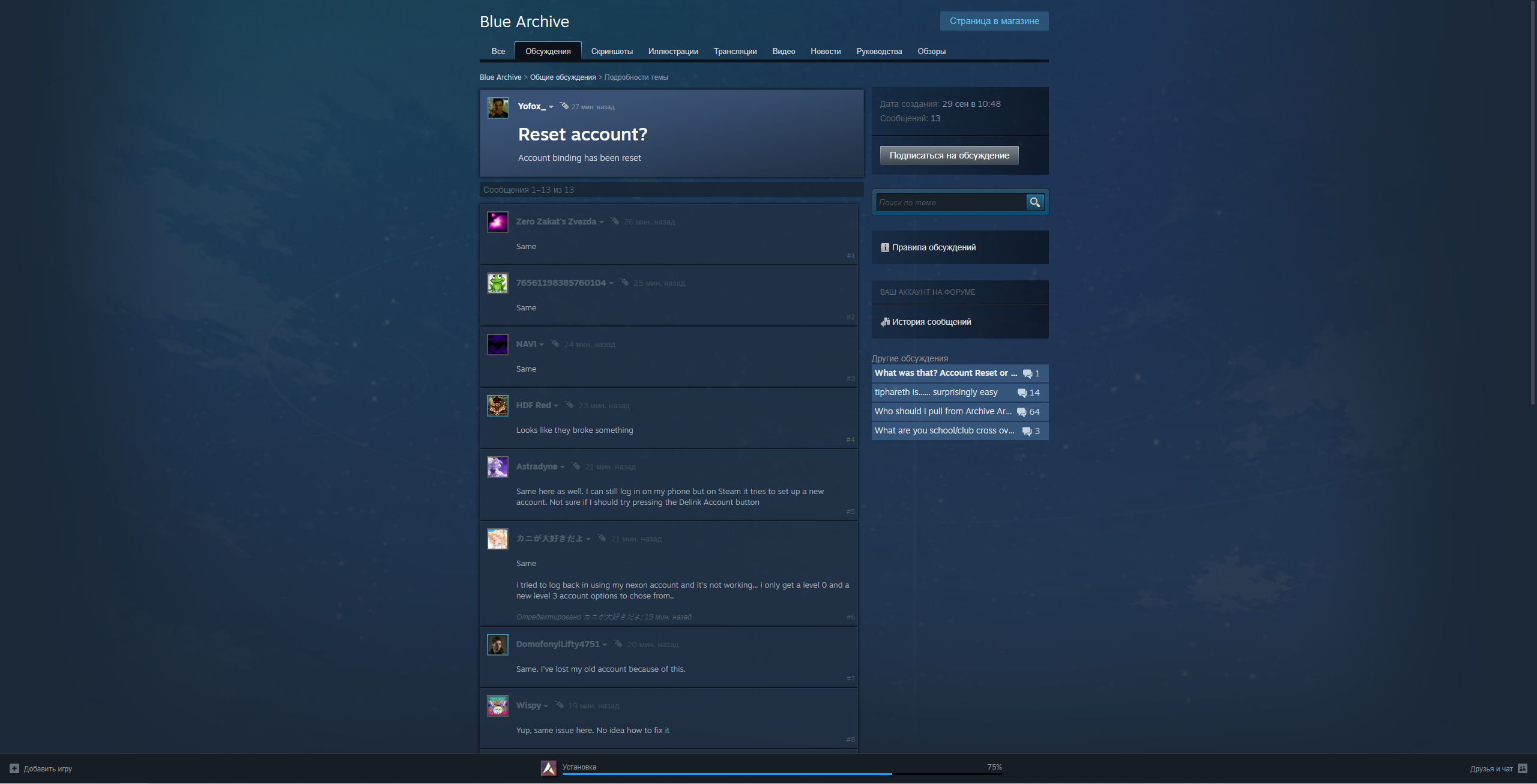Click the Add Game plus icon
This screenshot has height=784, width=1537.
(x=14, y=768)
